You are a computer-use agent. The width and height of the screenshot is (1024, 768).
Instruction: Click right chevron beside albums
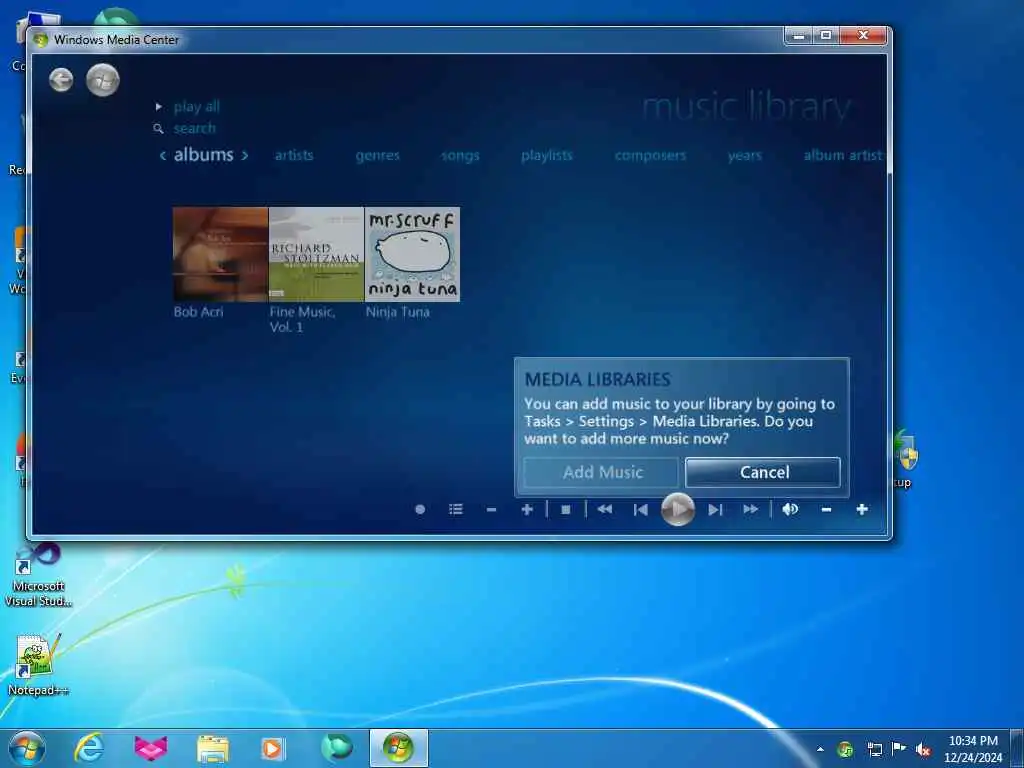point(244,155)
